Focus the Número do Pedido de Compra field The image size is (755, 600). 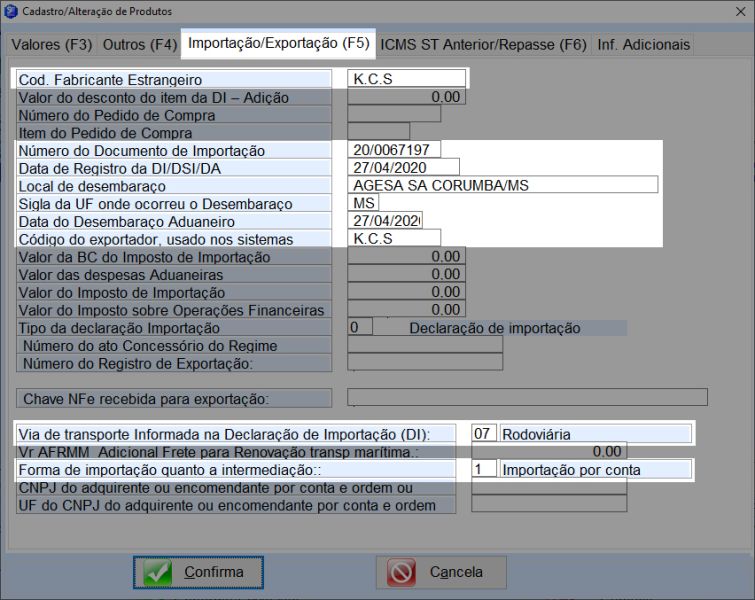pyautogui.click(x=394, y=114)
